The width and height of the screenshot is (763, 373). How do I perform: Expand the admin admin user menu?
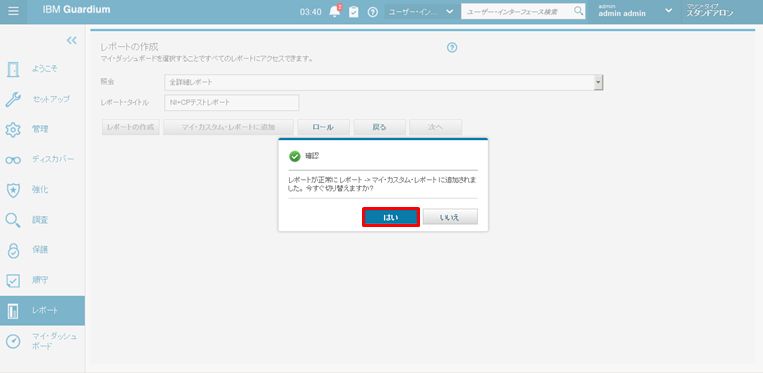pyautogui.click(x=669, y=11)
